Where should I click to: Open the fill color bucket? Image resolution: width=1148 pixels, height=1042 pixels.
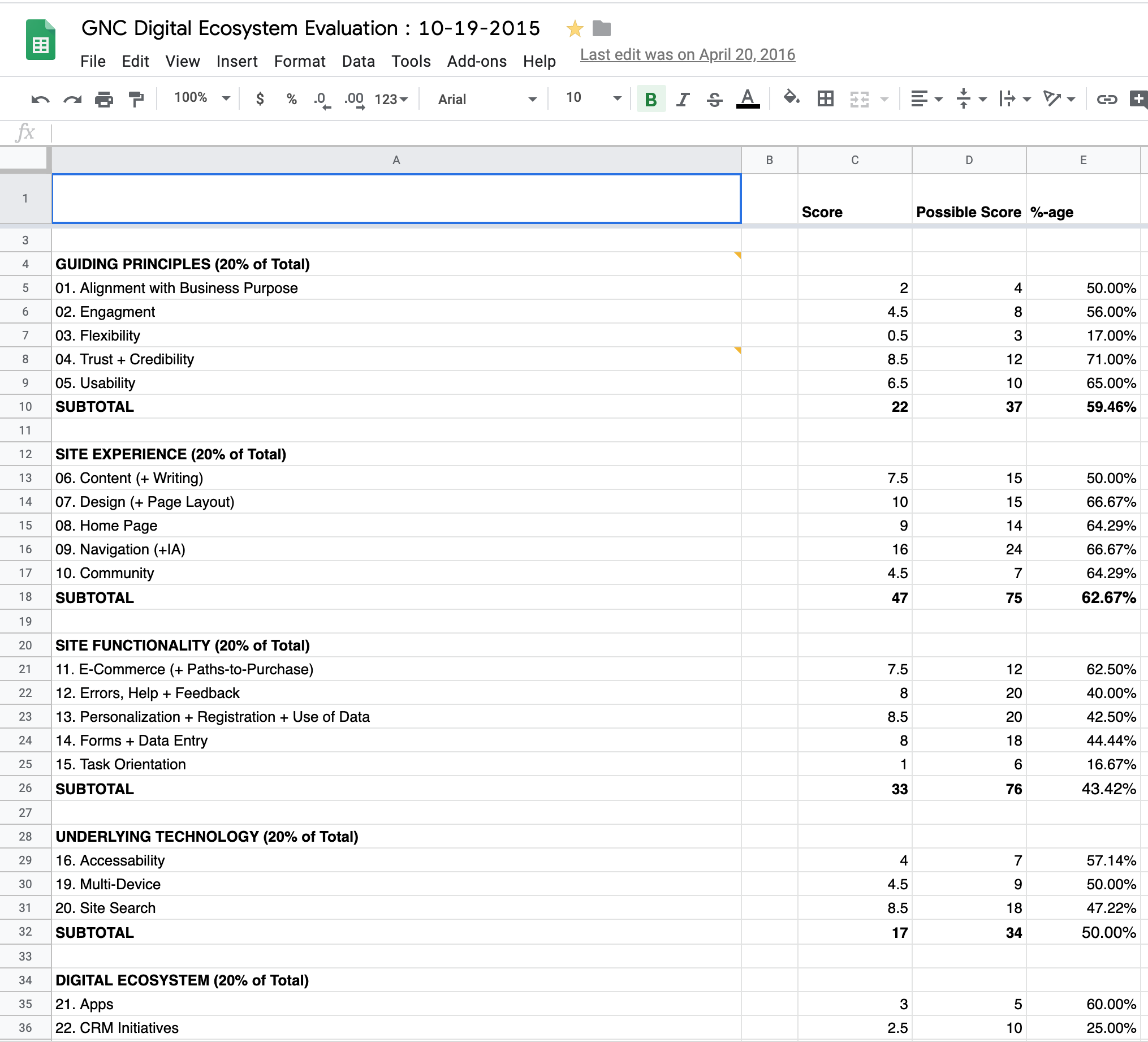point(791,98)
